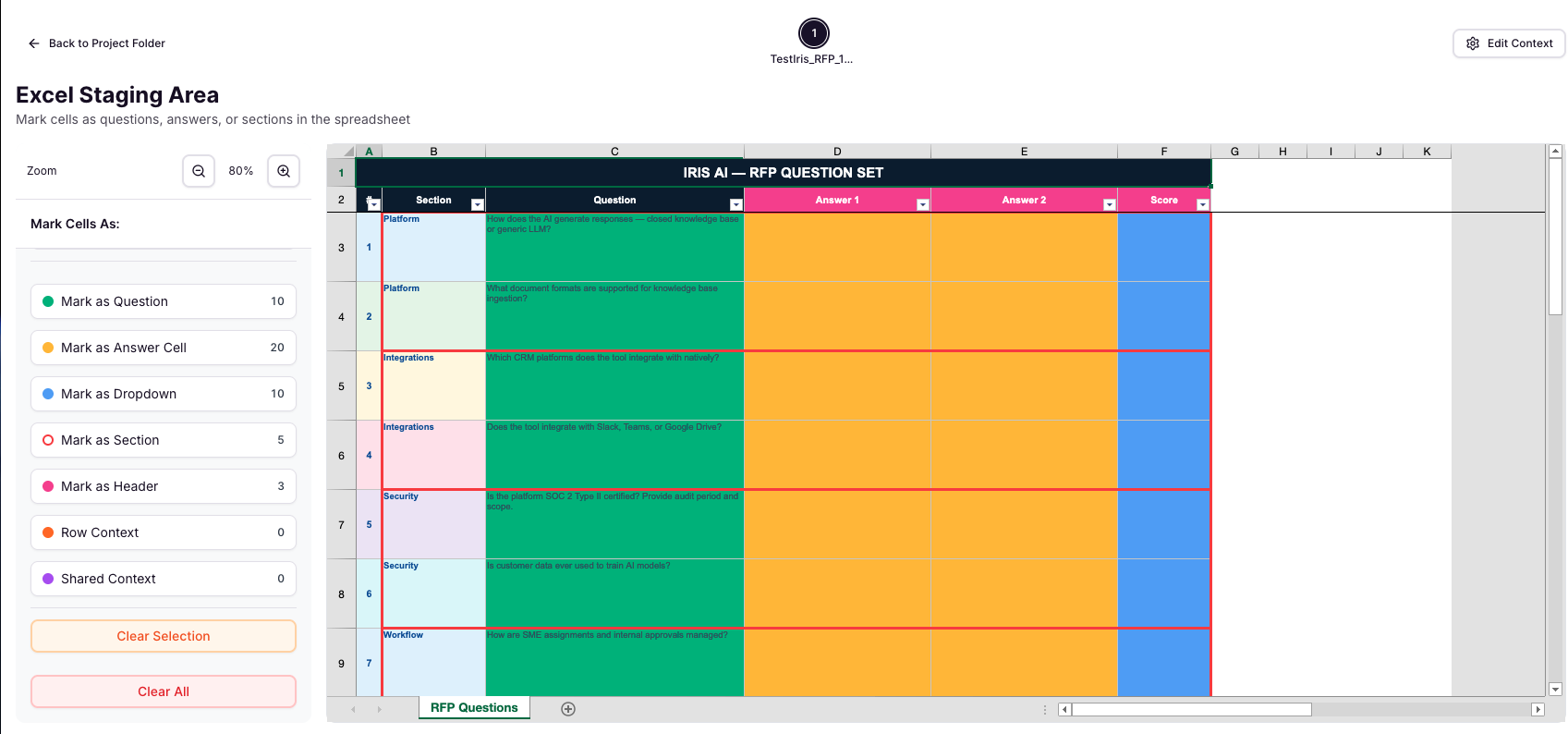Select column E header

click(1024, 152)
